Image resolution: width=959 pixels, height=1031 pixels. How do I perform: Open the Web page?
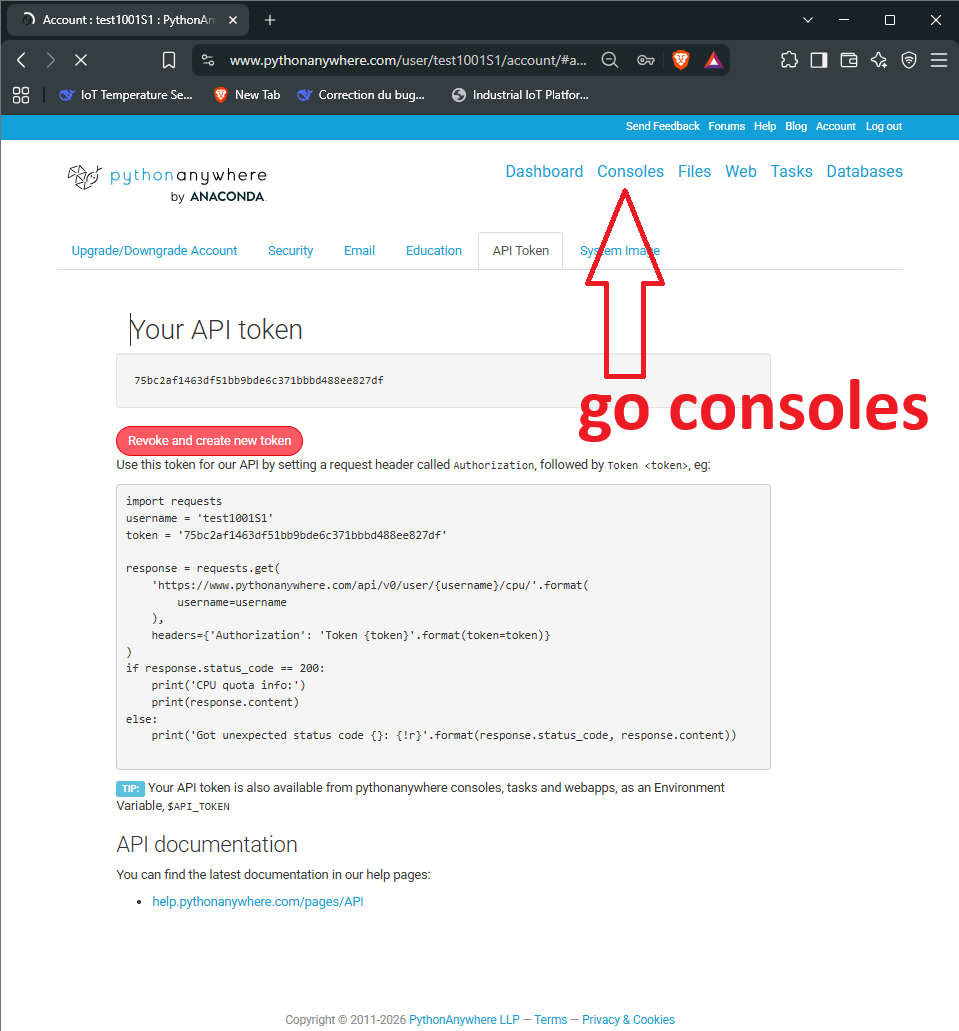(x=741, y=172)
